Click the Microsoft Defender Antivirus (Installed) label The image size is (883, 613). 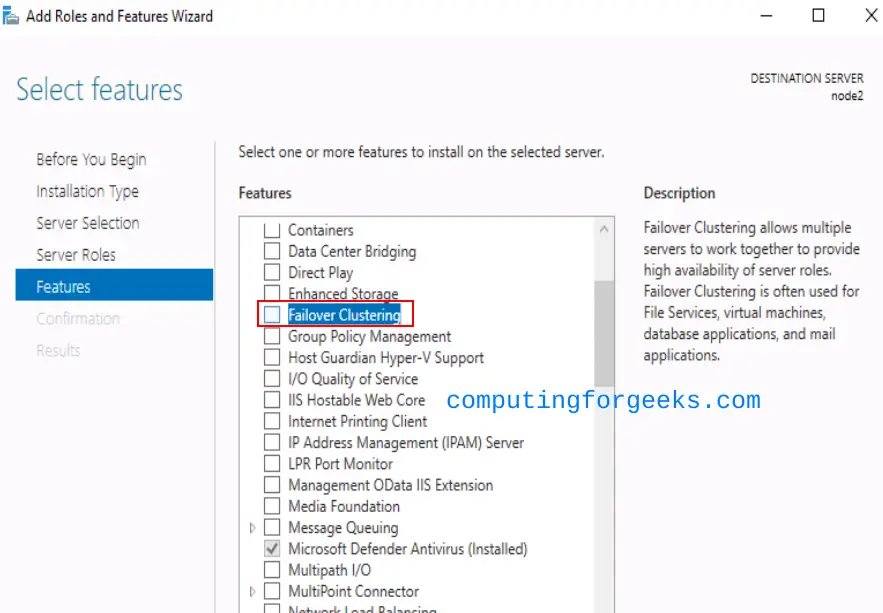point(408,549)
